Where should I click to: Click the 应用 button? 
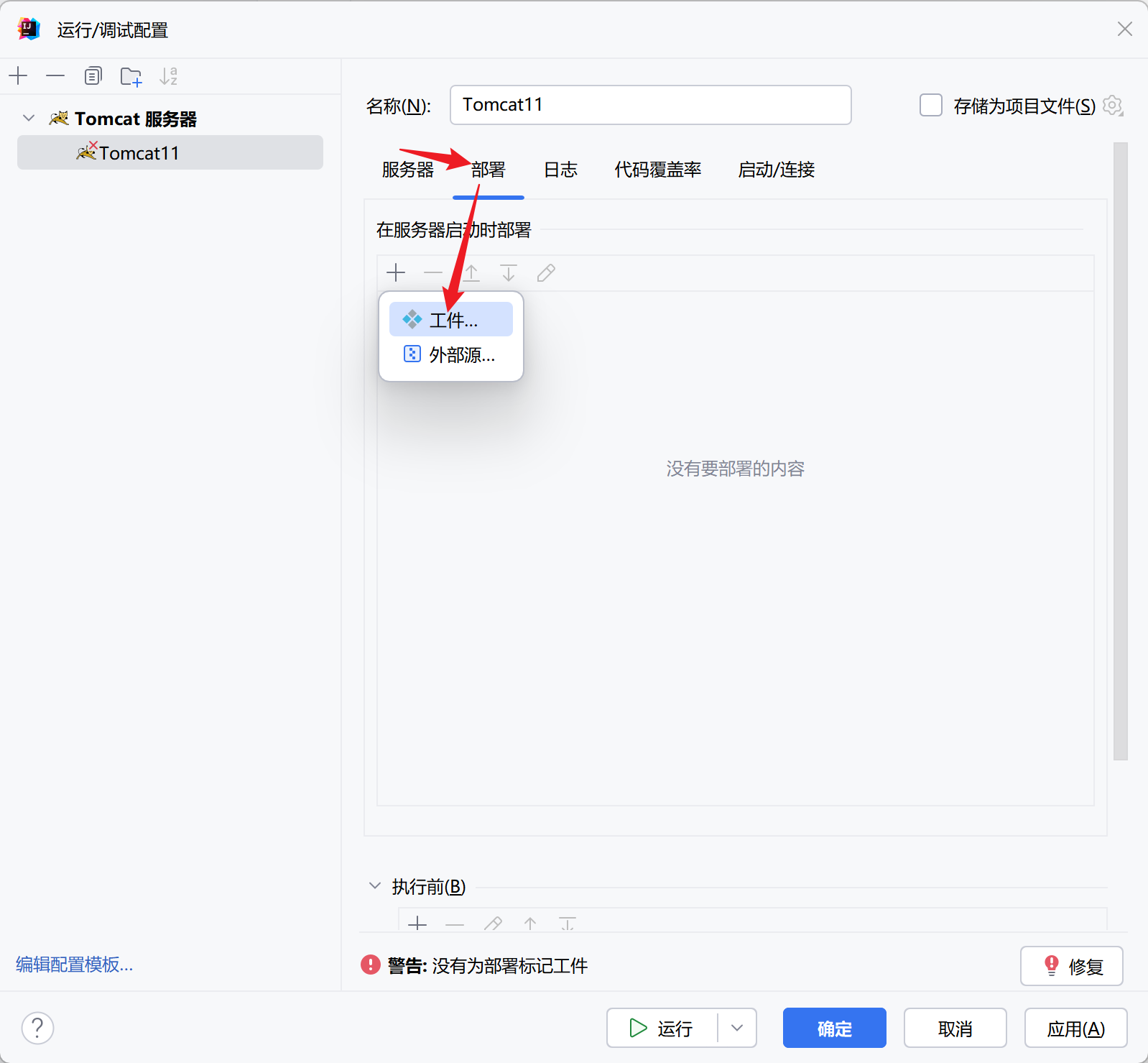1076,1028
